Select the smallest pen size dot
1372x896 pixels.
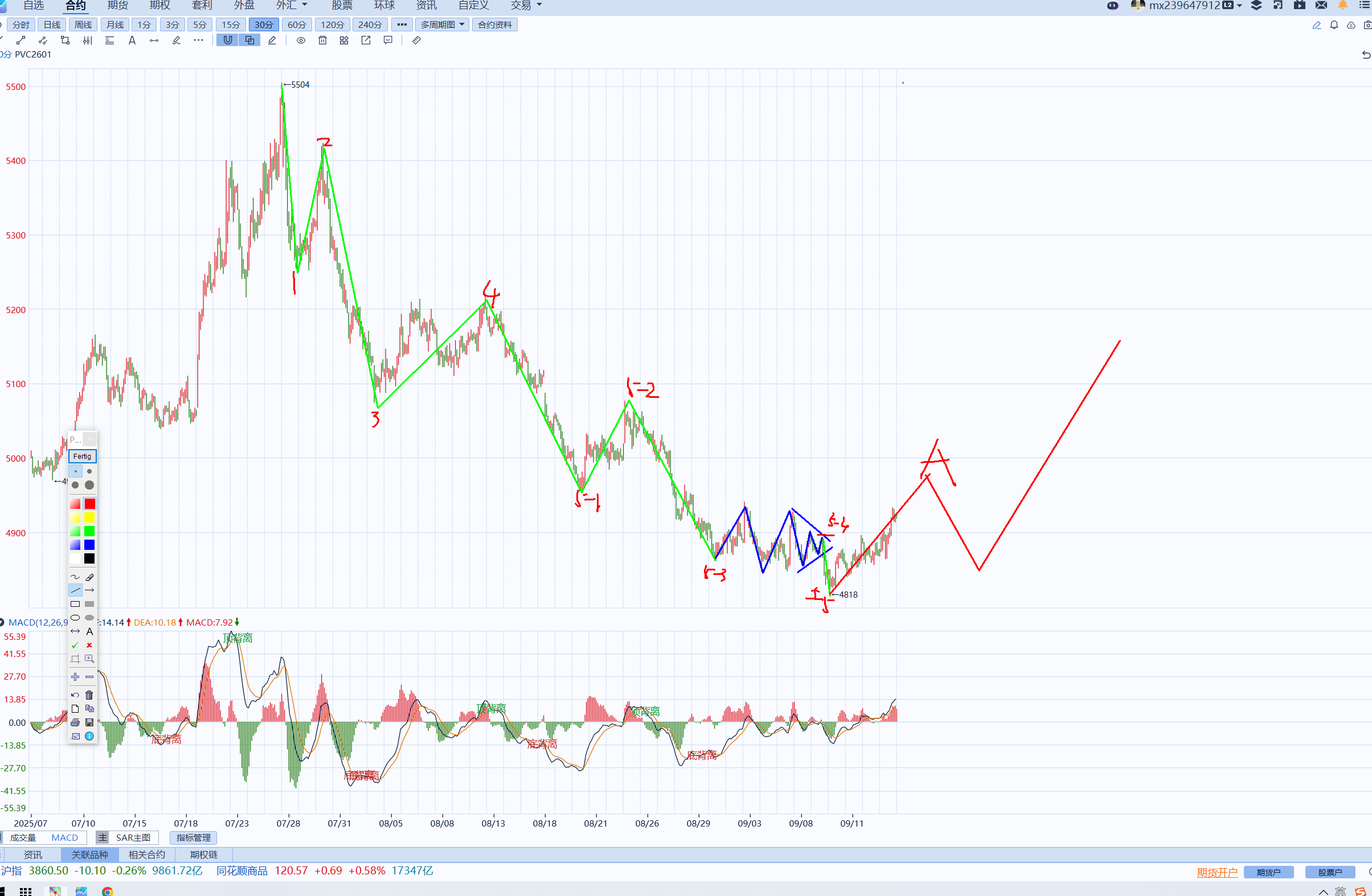[75, 471]
